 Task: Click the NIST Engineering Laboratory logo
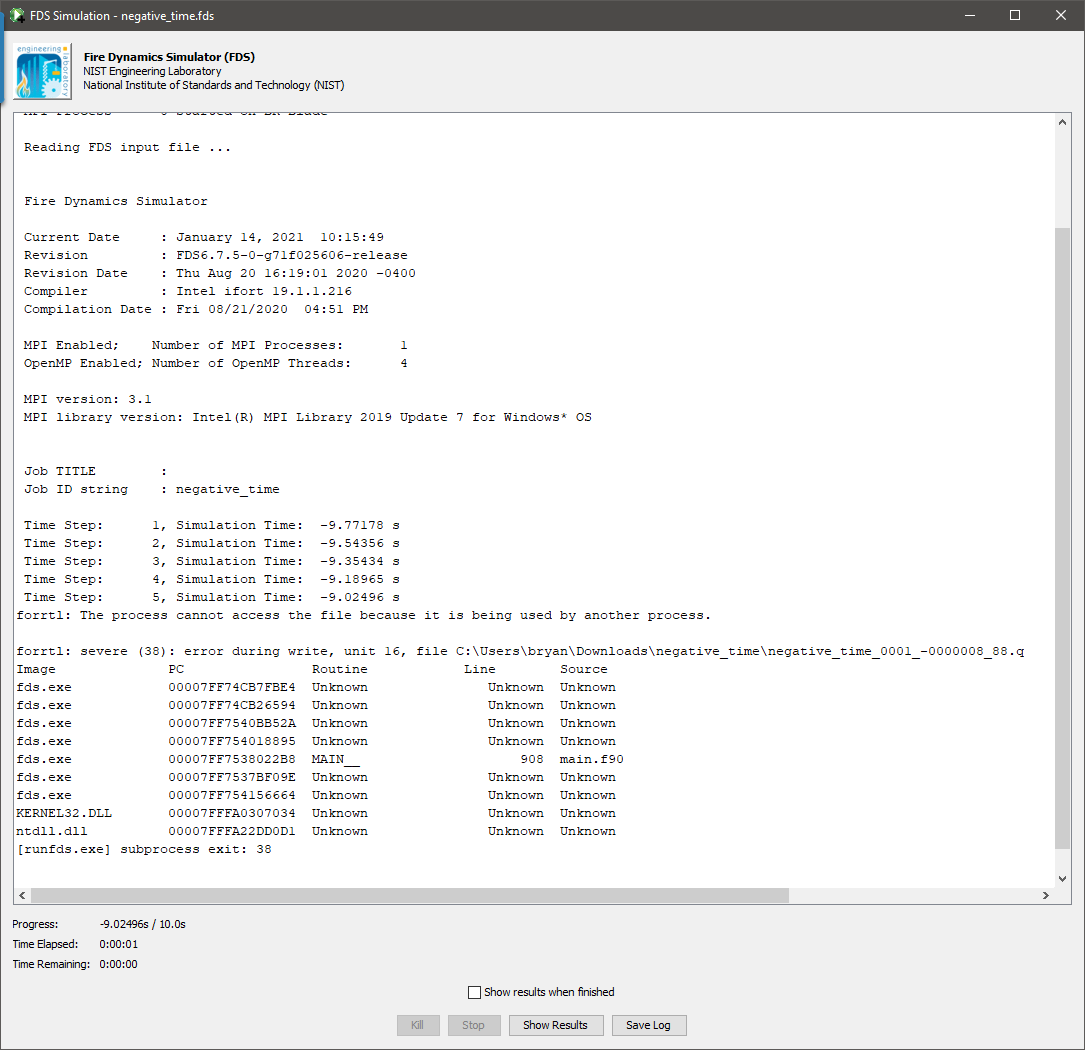[41, 70]
